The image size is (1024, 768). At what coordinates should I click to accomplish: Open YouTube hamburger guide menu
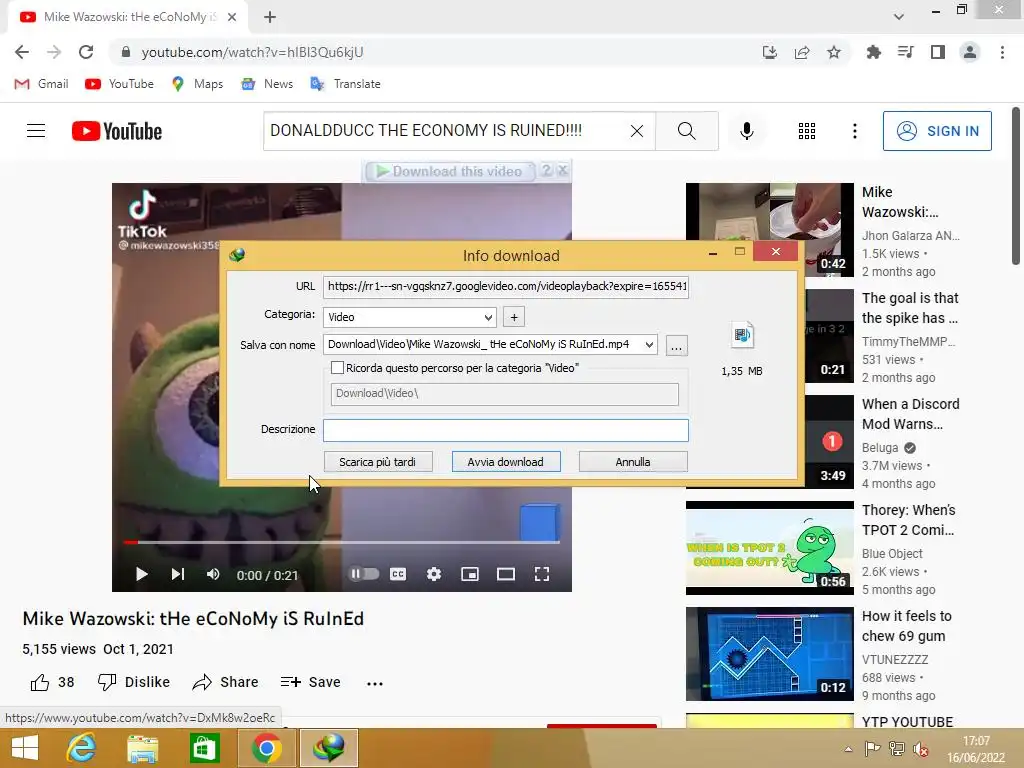coord(36,131)
